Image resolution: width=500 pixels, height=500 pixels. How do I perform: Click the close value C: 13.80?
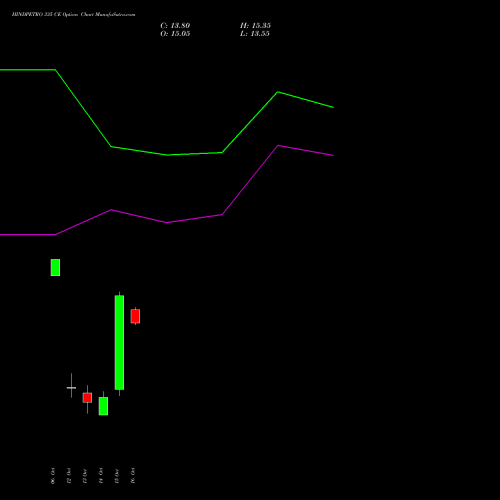175,26
